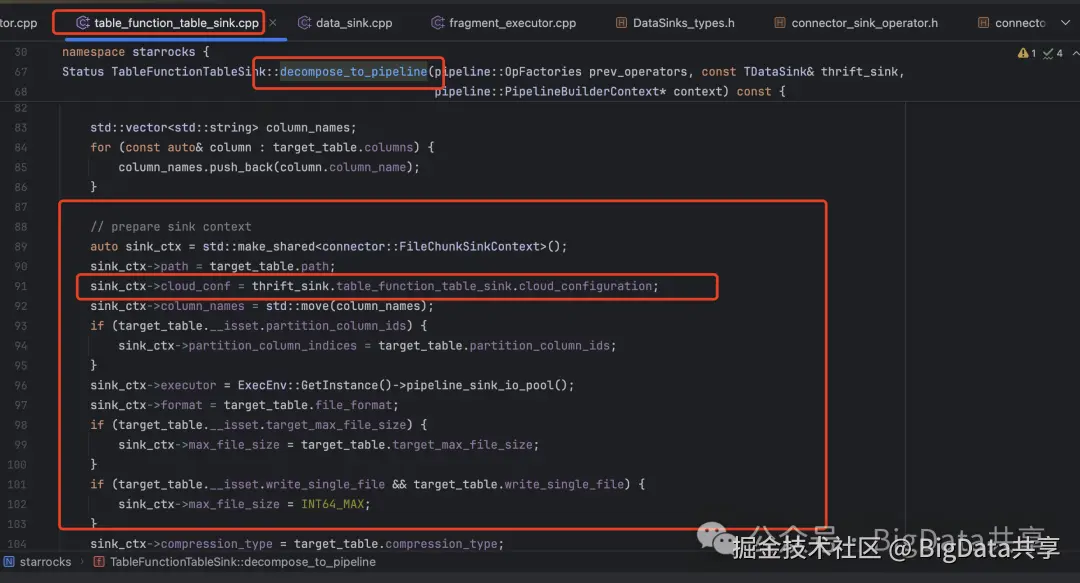Click the header icon on DataSinks_types.h tab

[x=621, y=23]
